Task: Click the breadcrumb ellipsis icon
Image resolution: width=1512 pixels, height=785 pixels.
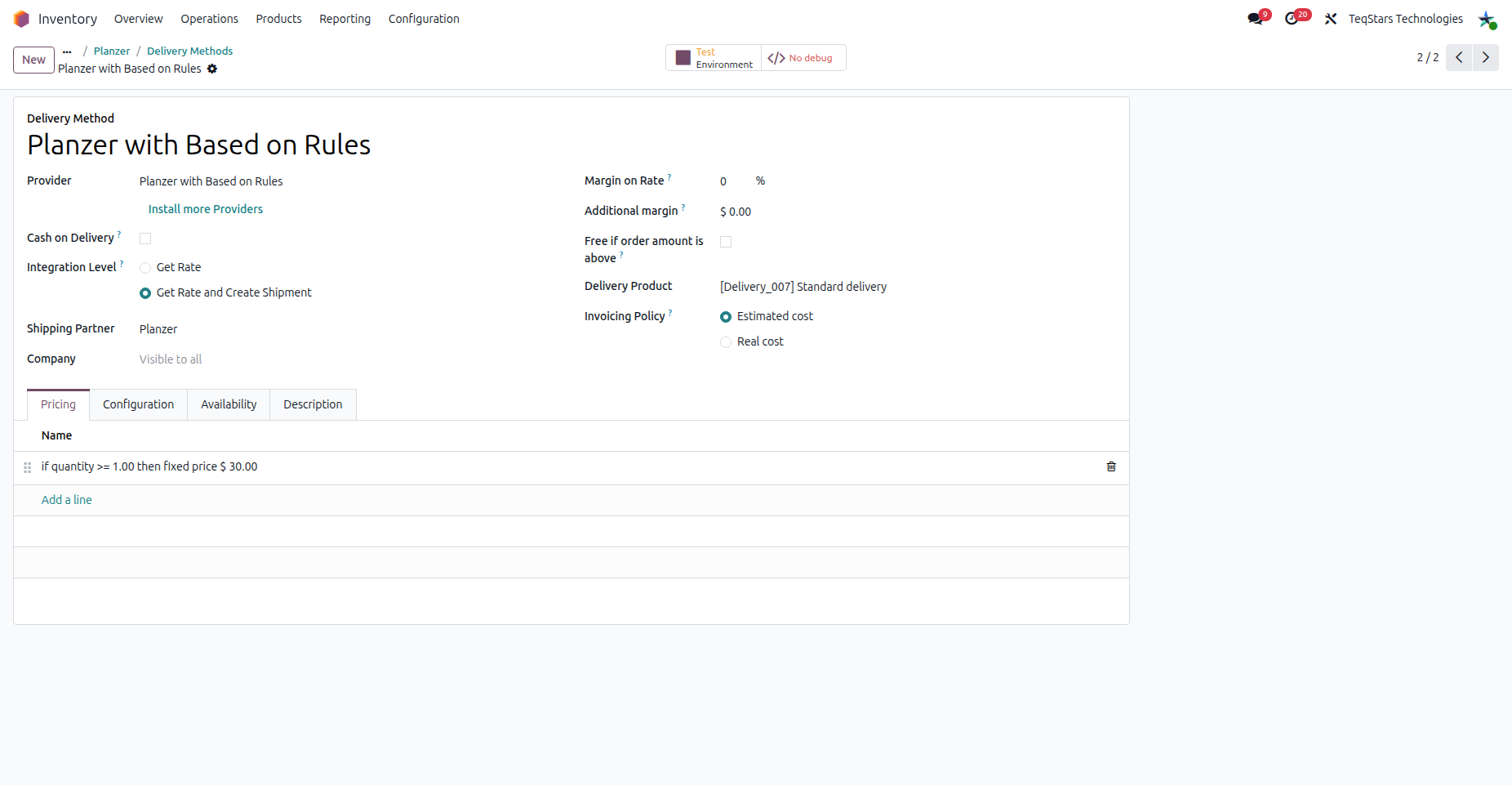Action: (x=67, y=51)
